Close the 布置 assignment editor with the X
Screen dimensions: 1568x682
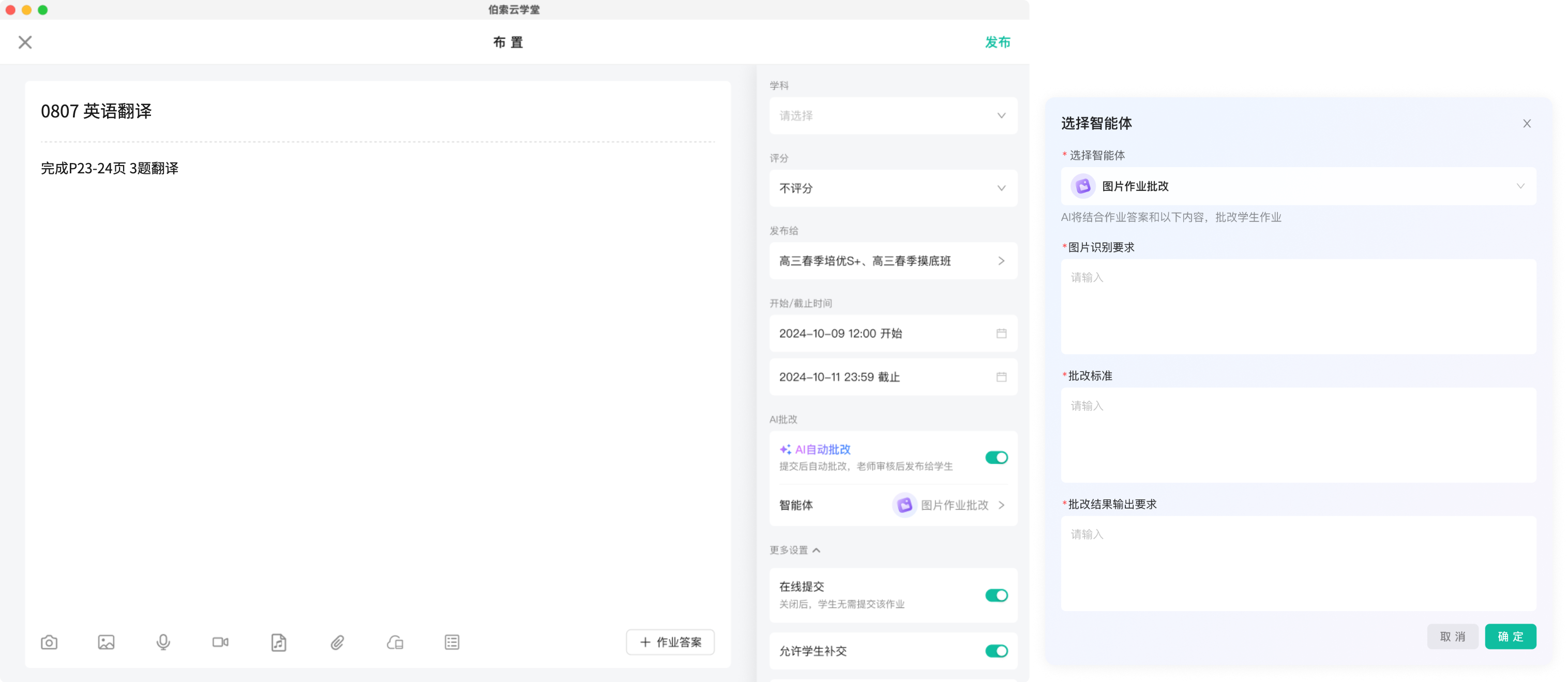pos(25,42)
